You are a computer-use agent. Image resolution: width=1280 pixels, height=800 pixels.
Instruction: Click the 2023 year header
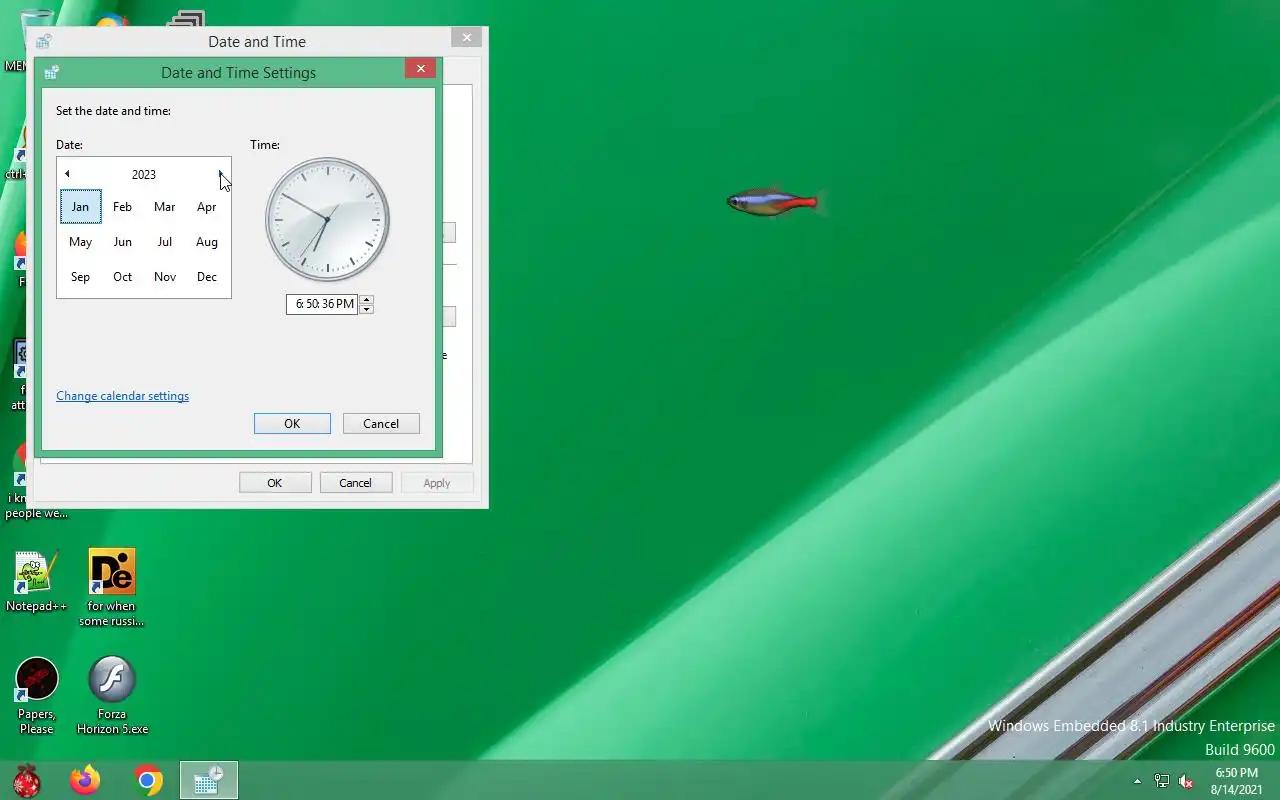tap(144, 174)
